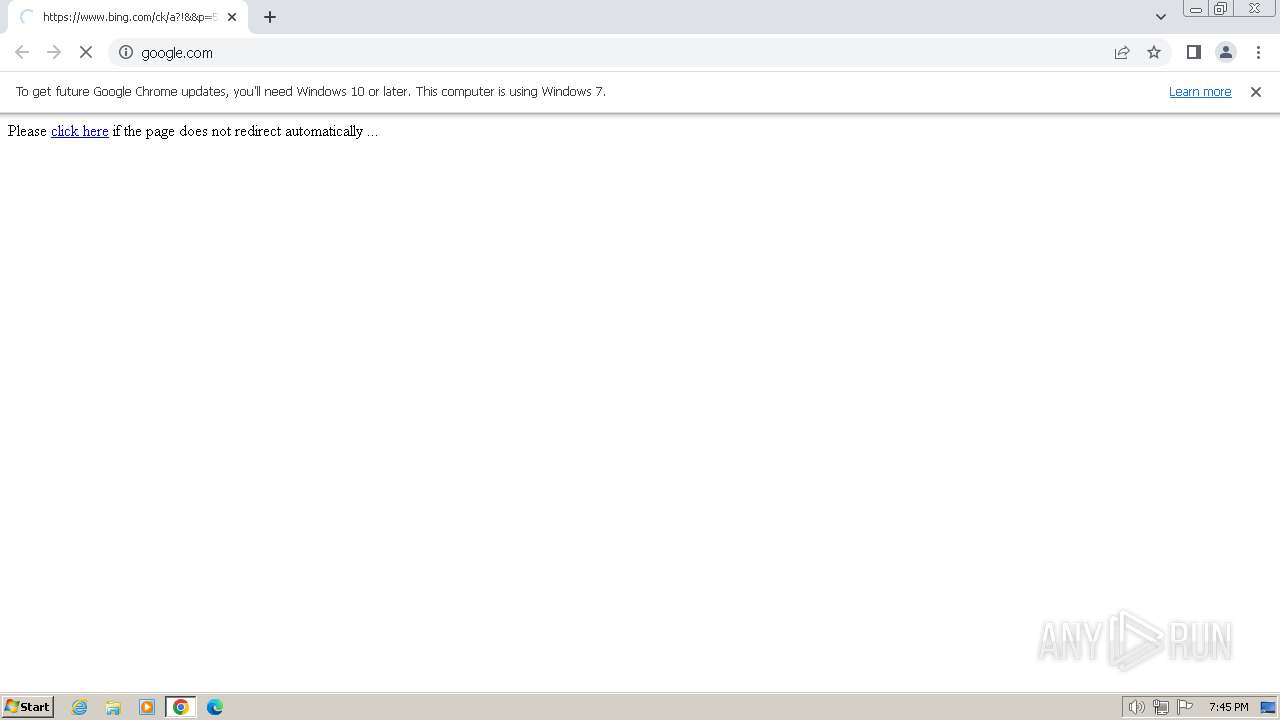Bookmark this tab with the star icon

pyautogui.click(x=1154, y=52)
